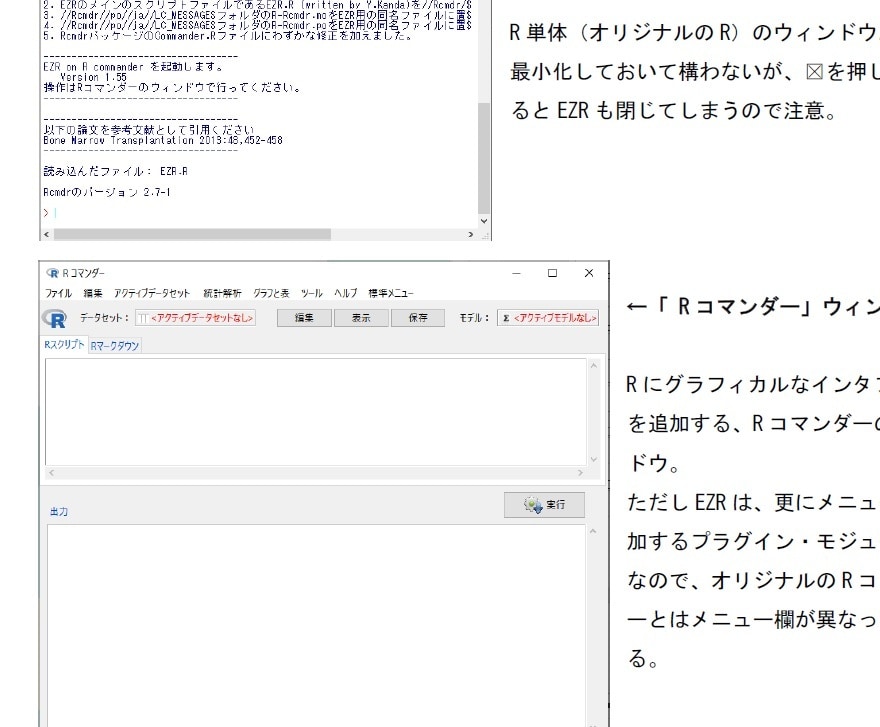The image size is (880, 727).
Task: Click the script editor scroll-up arrow
Action: (594, 365)
